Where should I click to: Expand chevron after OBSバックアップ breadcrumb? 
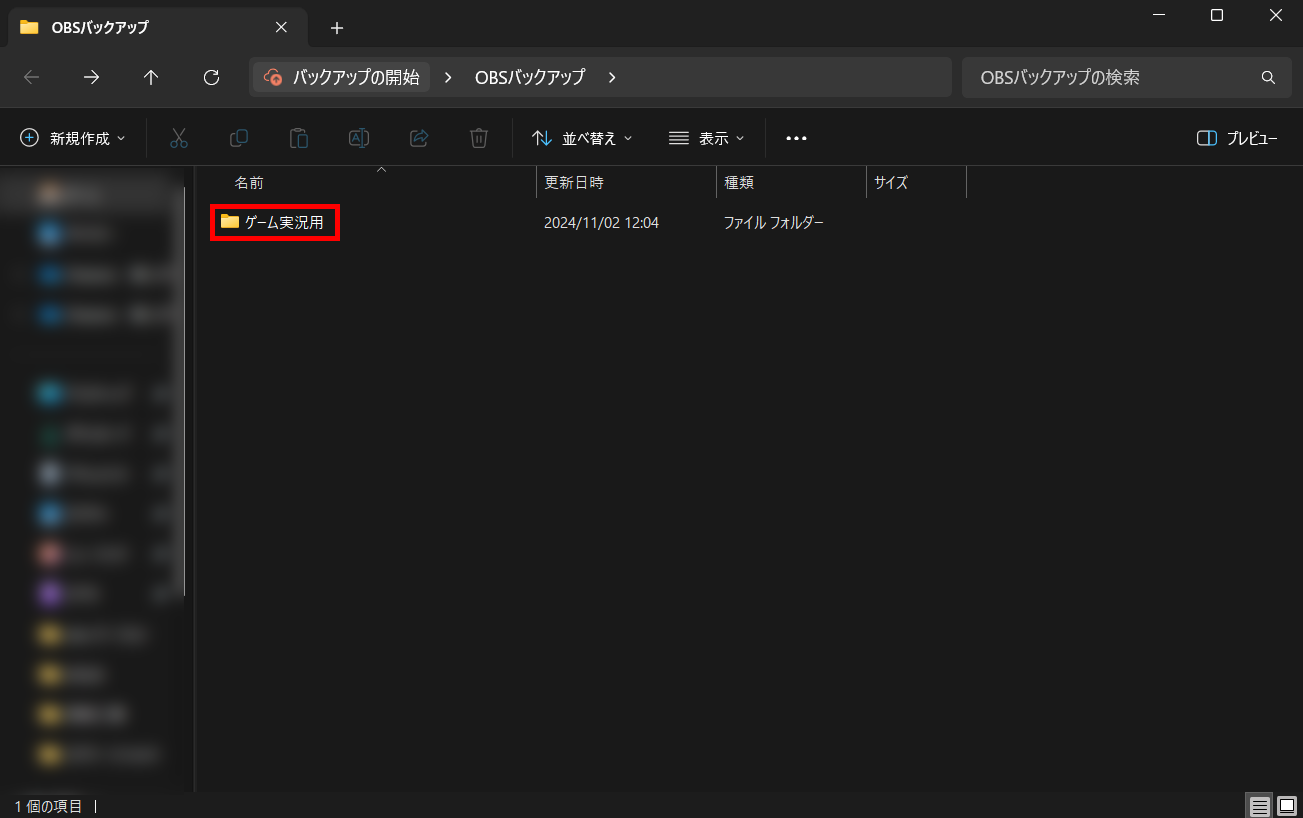coord(612,77)
